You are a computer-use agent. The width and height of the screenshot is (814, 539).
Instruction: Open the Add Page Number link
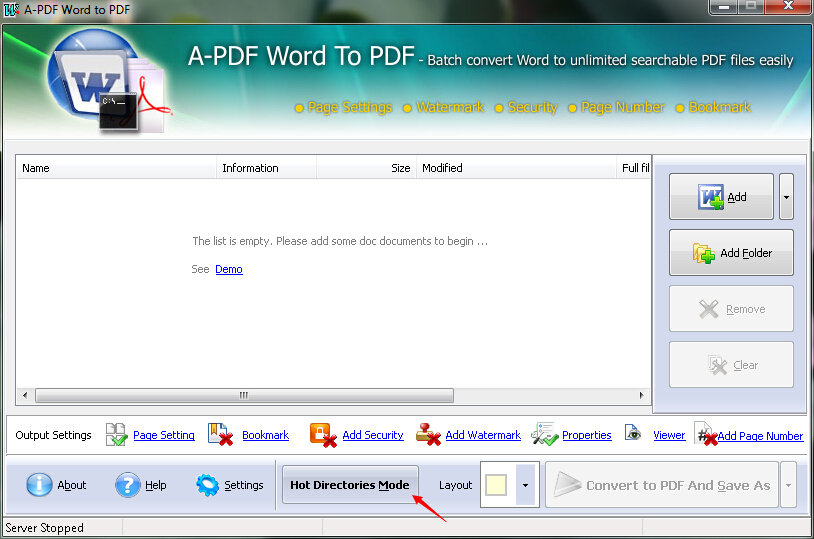(x=761, y=436)
